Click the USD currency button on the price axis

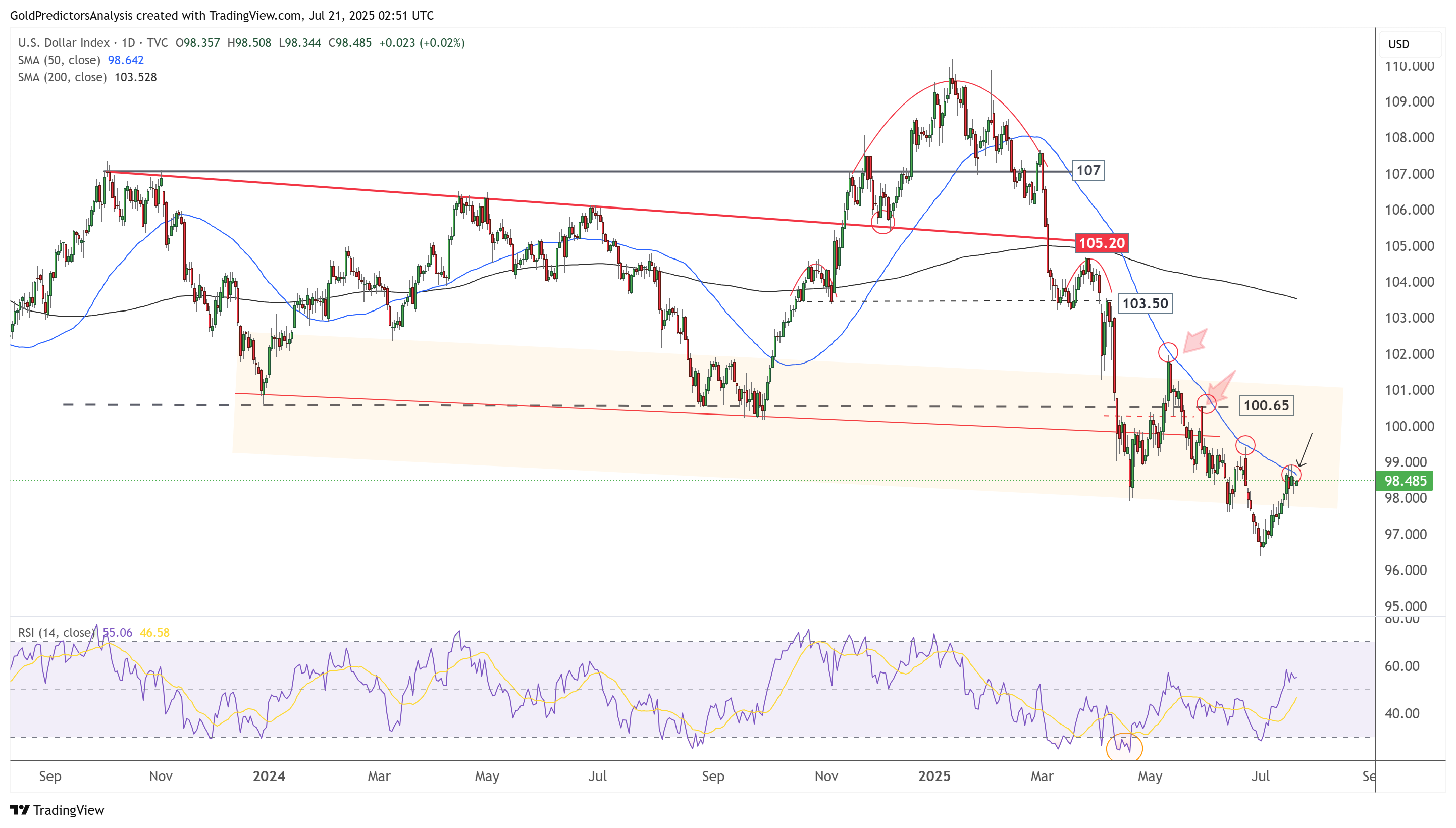[x=1410, y=44]
